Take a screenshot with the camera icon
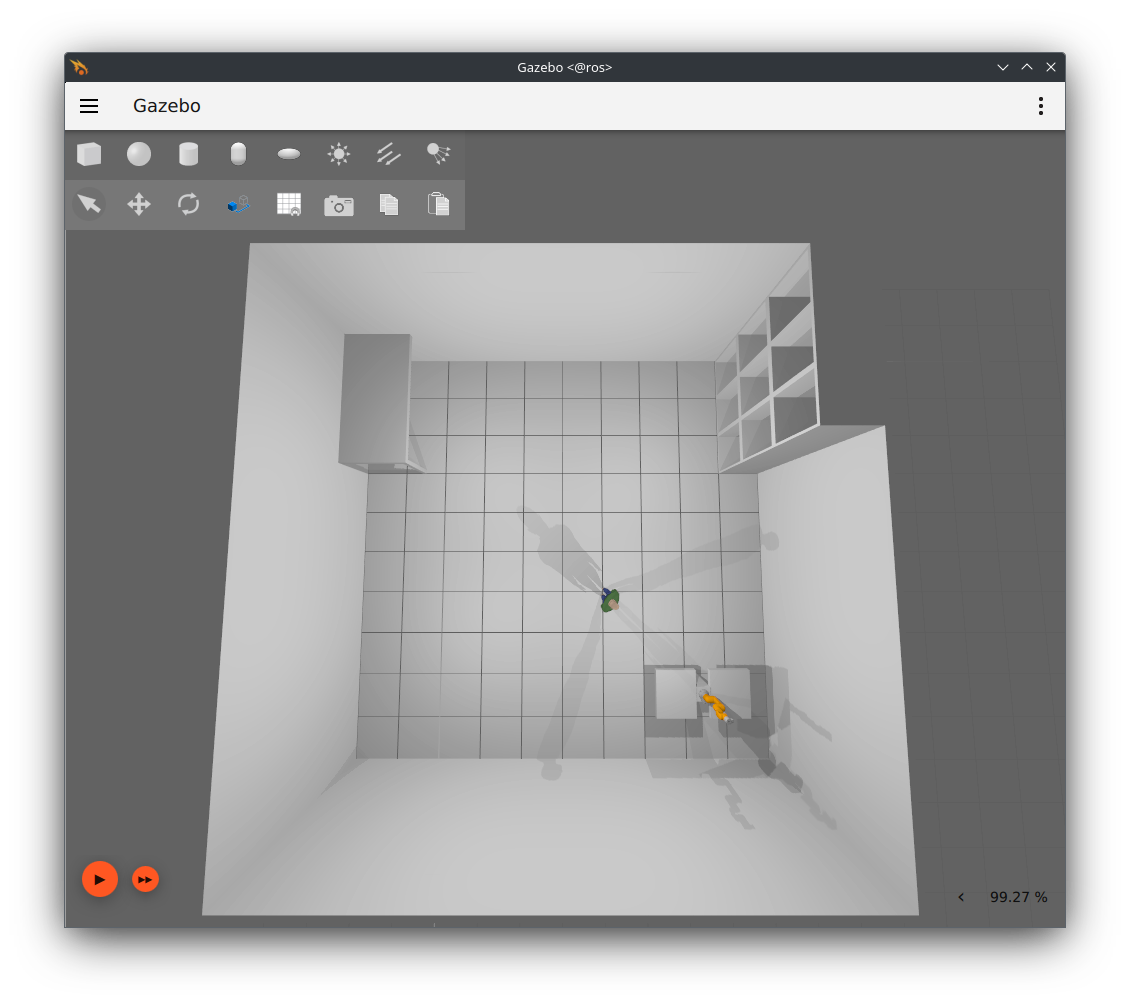This screenshot has height=1004, width=1130. [339, 205]
